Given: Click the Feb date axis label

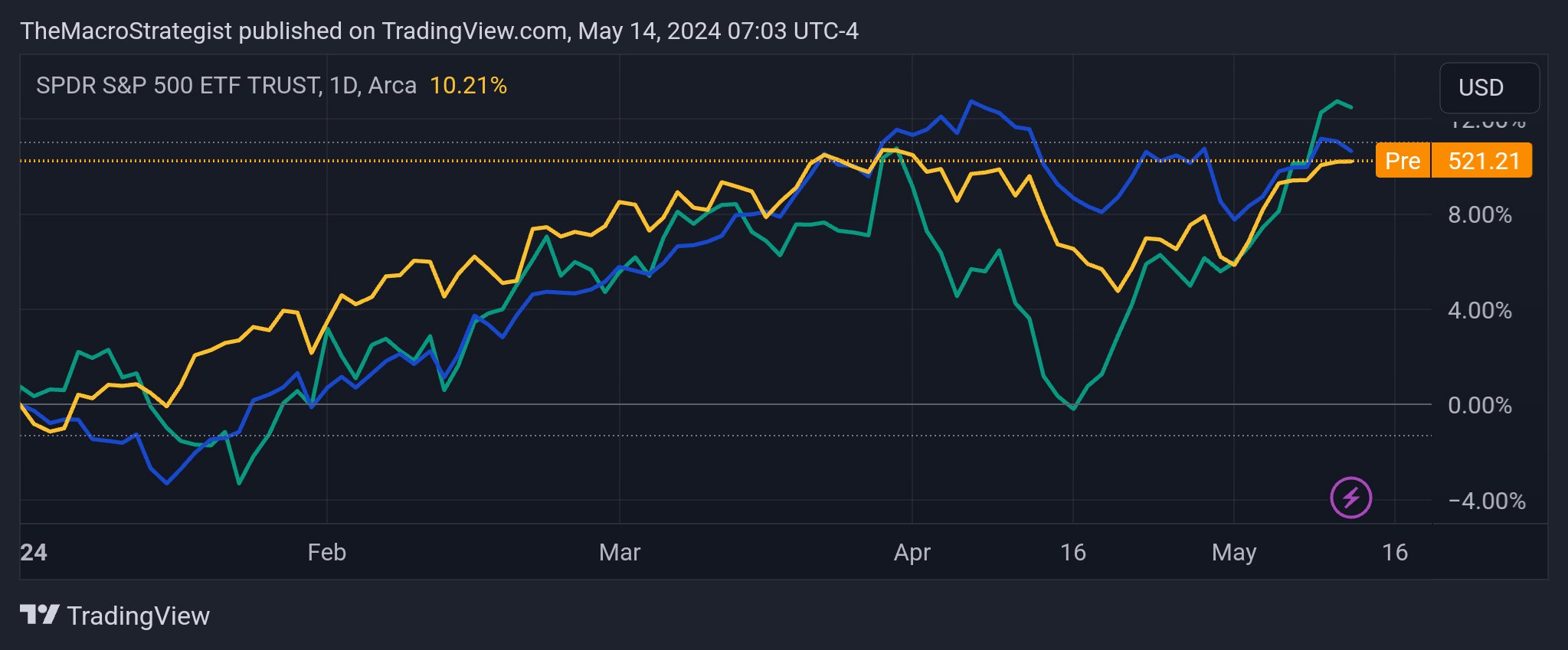Looking at the screenshot, I should click(x=327, y=552).
